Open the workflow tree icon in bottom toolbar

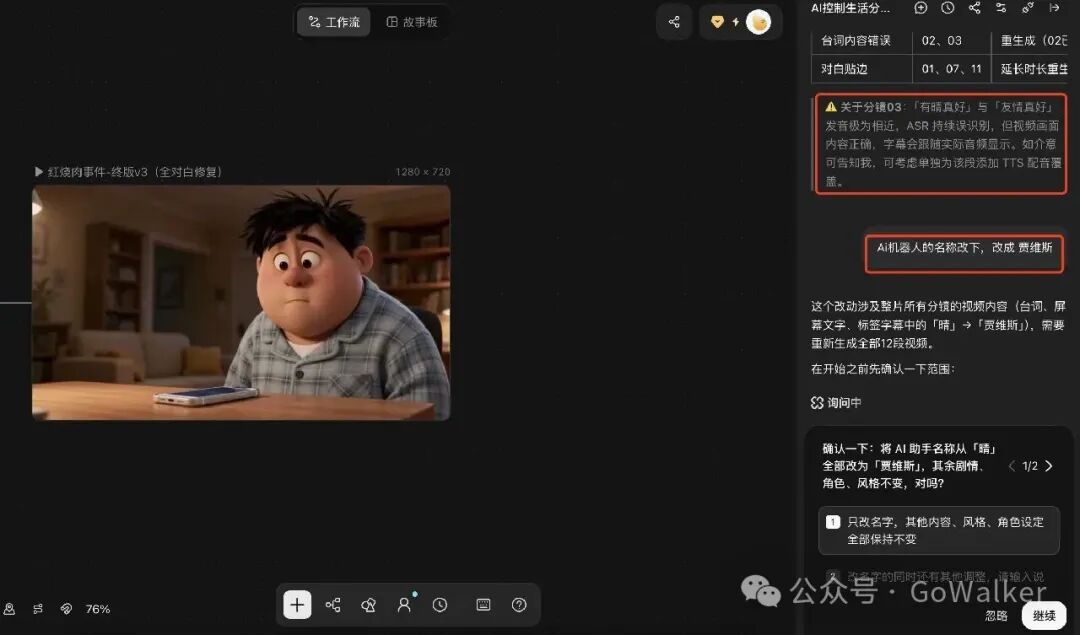pyautogui.click(x=333, y=605)
